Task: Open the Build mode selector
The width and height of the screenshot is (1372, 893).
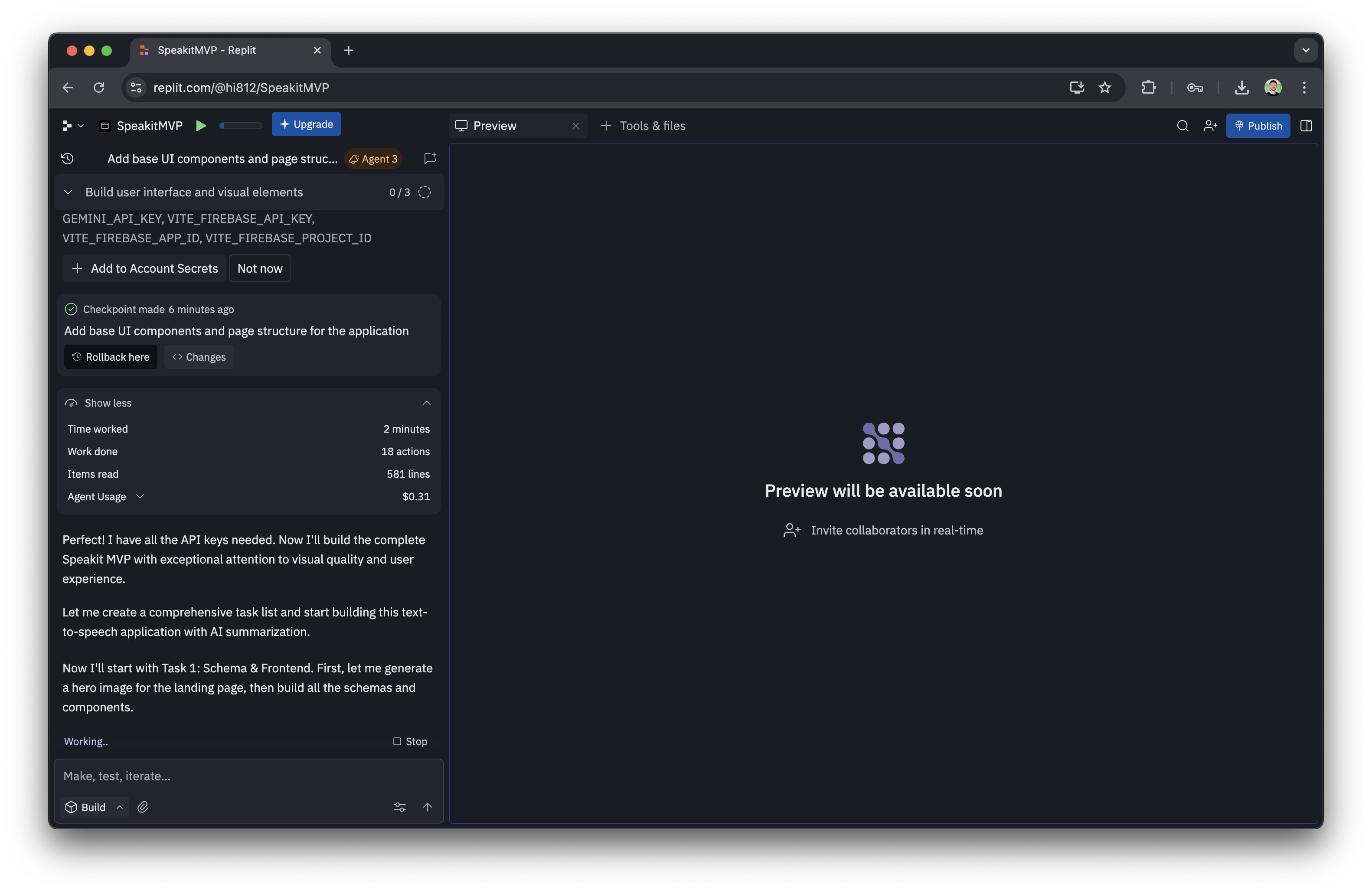Action: coord(94,807)
